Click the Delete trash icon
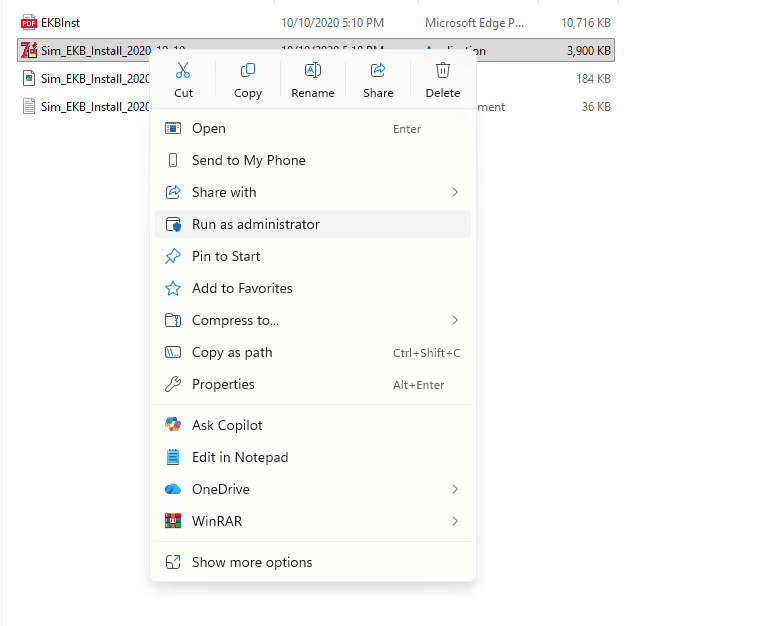 443,71
